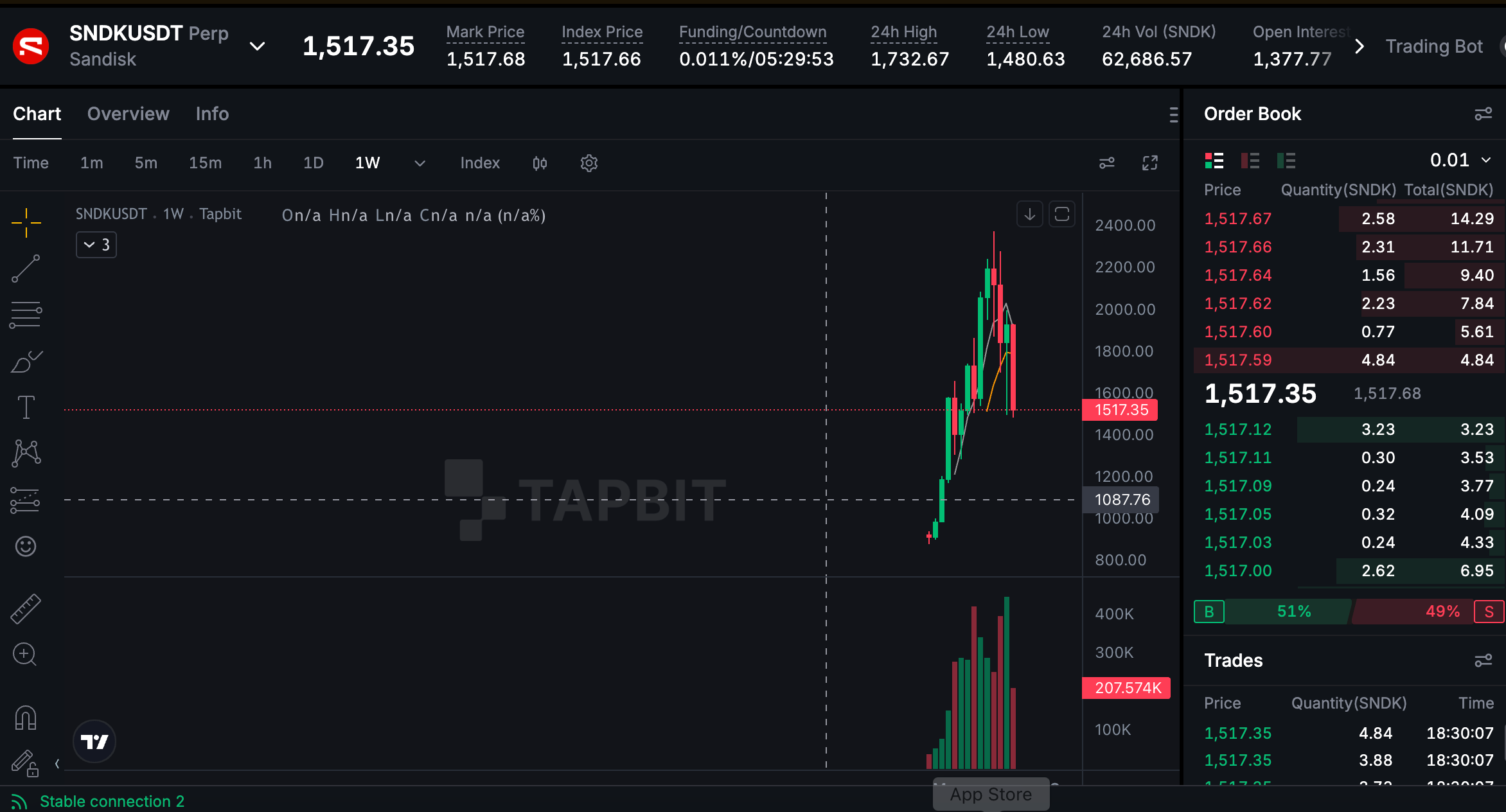The height and width of the screenshot is (812, 1506).
Task: Open chart settings gear icon
Action: tap(589, 163)
